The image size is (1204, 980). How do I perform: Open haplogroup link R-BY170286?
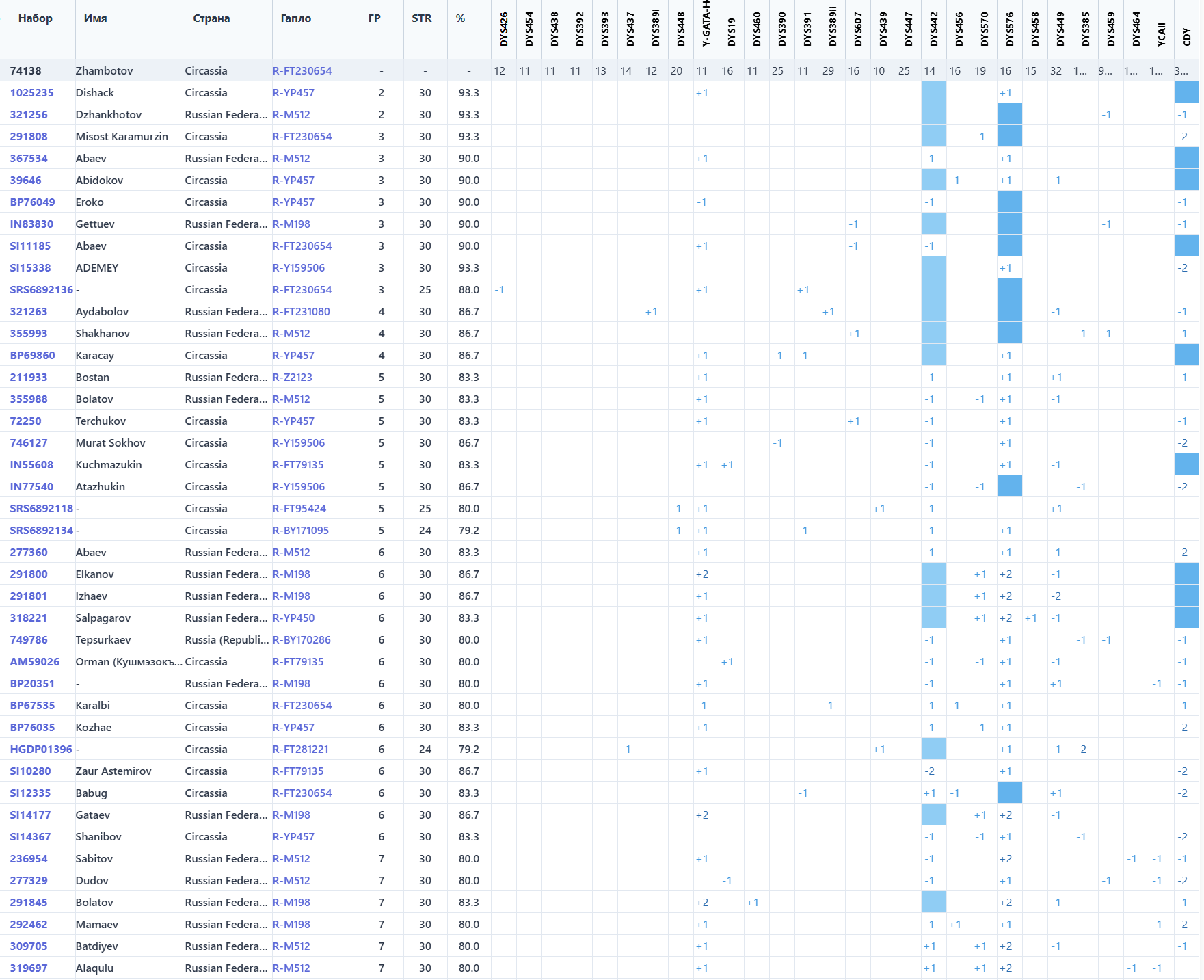pyautogui.click(x=301, y=639)
